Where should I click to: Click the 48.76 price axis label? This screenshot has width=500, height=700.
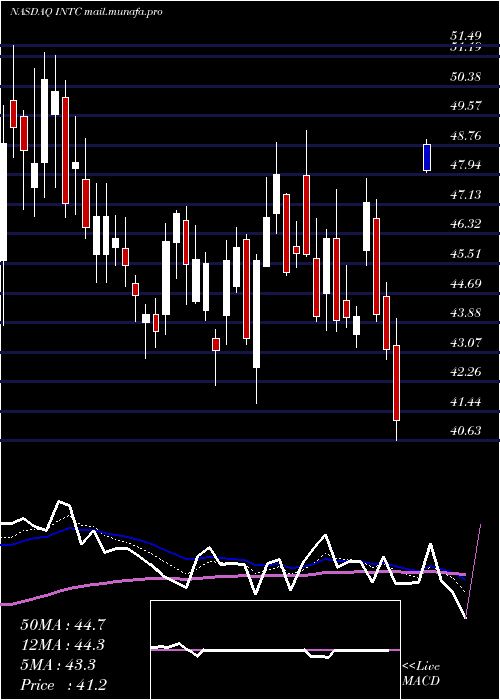[465, 136]
